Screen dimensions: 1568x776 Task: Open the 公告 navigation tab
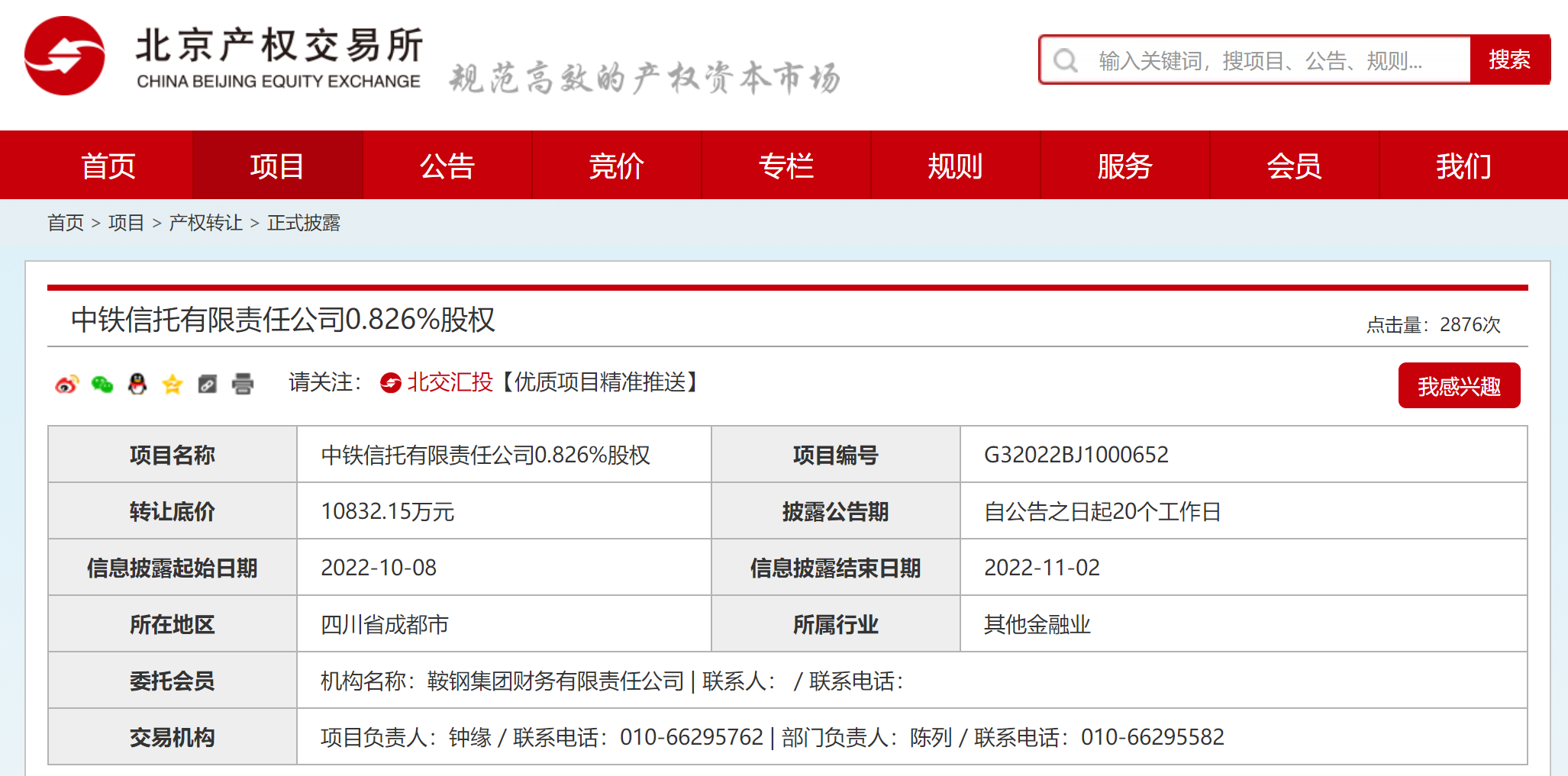pyautogui.click(x=447, y=166)
